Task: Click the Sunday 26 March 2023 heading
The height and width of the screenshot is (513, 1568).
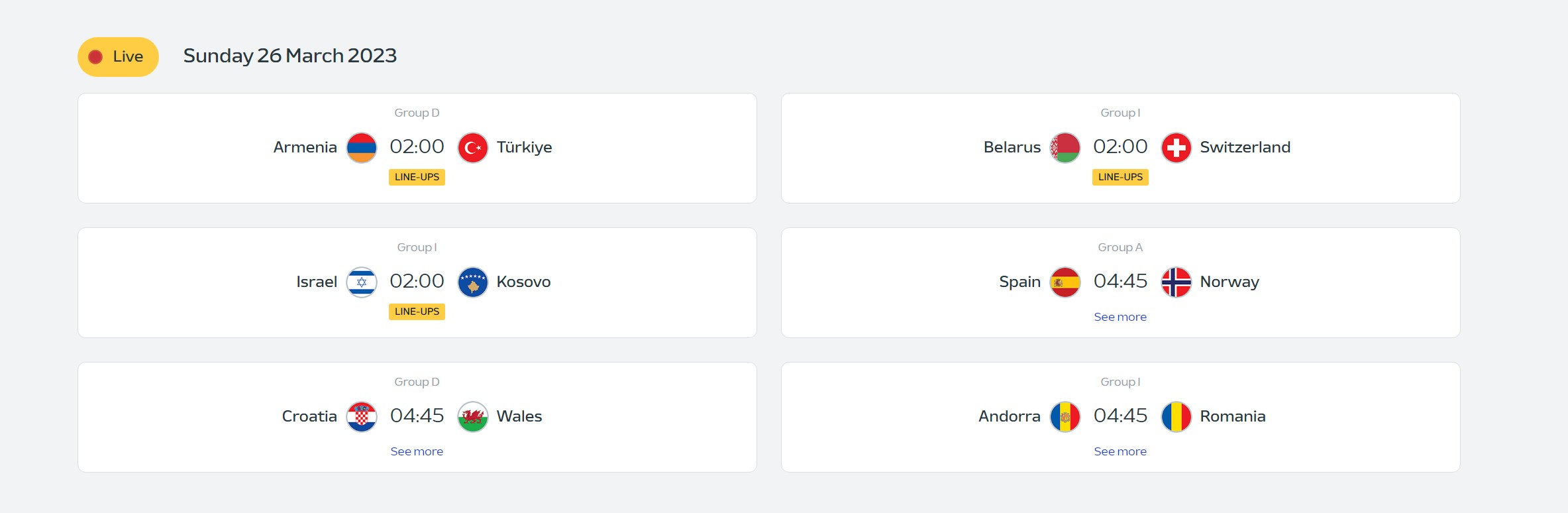Action: click(x=289, y=56)
